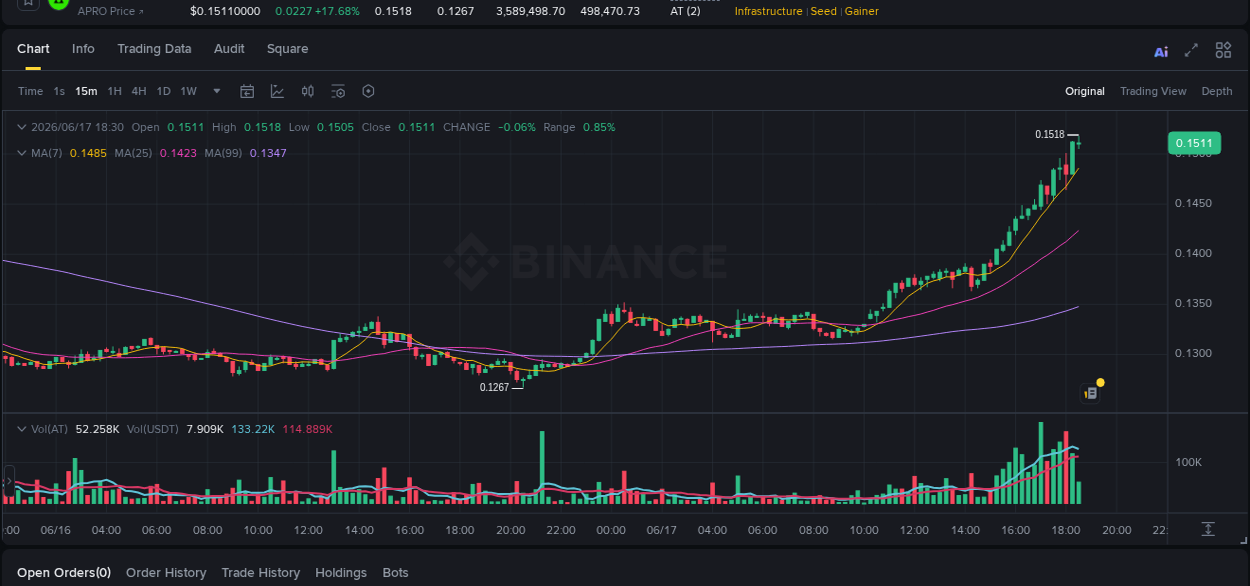Screen dimensions: 1250x586
Task: Open technical indicators line-chart icon
Action: click(277, 91)
